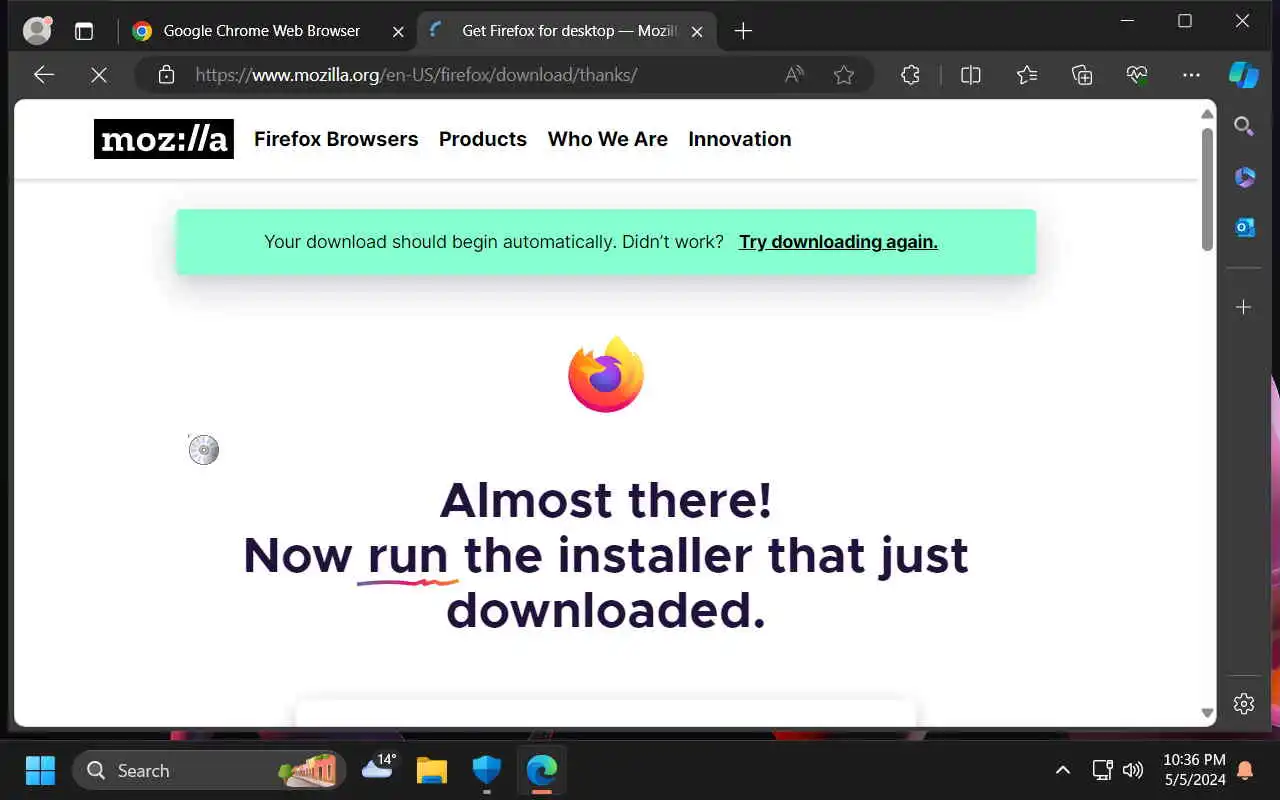This screenshot has width=1280, height=800.
Task: Activate Read aloud icon in address bar
Action: click(794, 75)
